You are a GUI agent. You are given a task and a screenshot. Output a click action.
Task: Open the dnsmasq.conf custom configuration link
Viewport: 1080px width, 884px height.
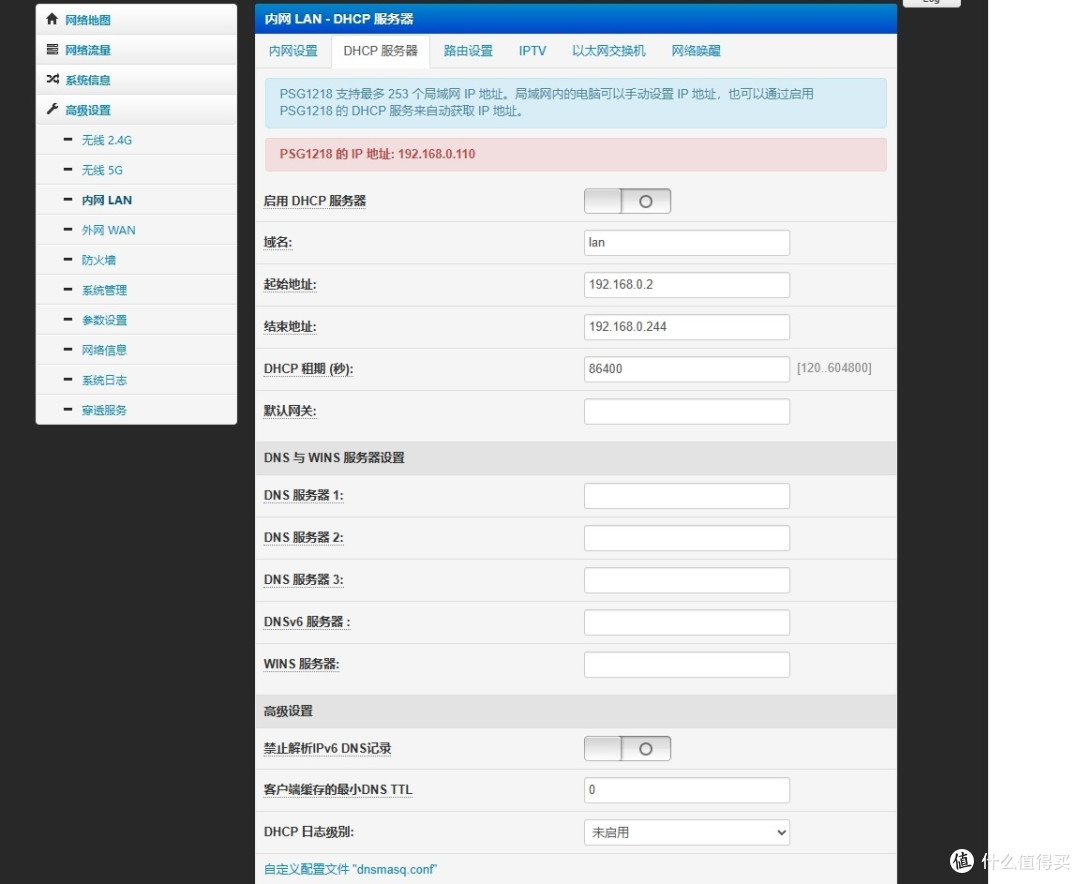pyautogui.click(x=349, y=869)
